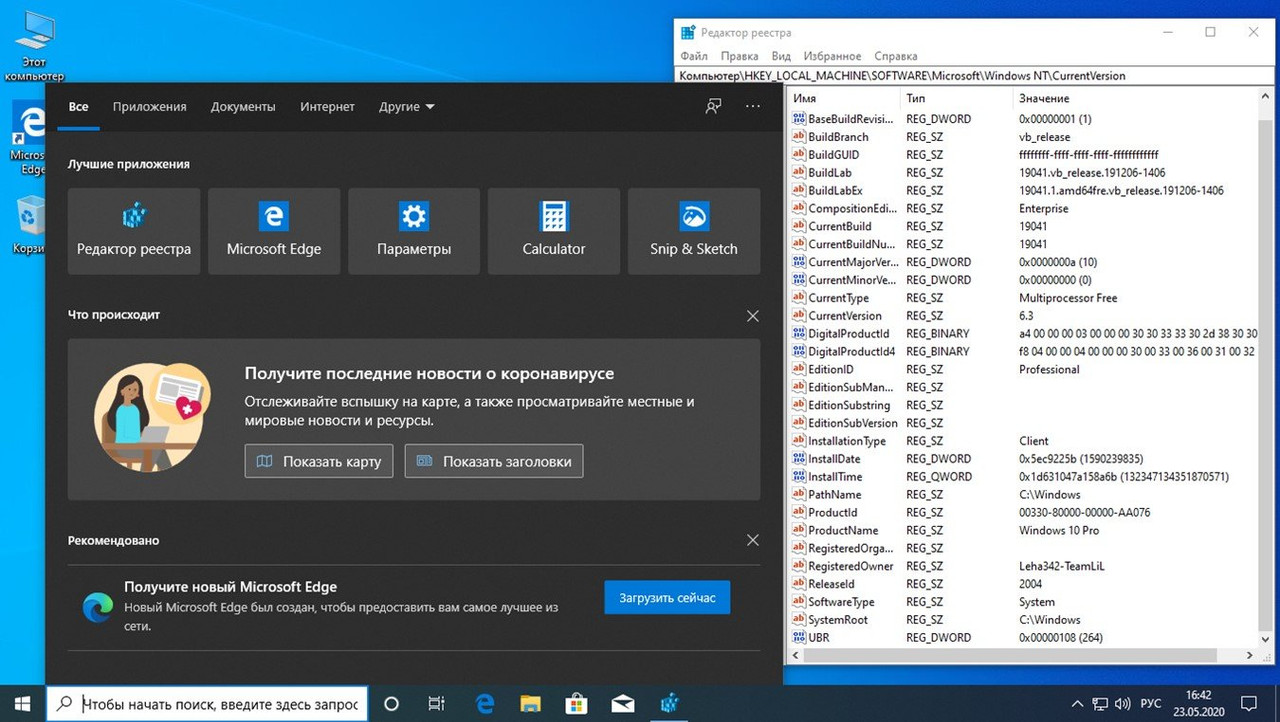
Task: Switch to the Приложения tab
Action: pos(149,106)
